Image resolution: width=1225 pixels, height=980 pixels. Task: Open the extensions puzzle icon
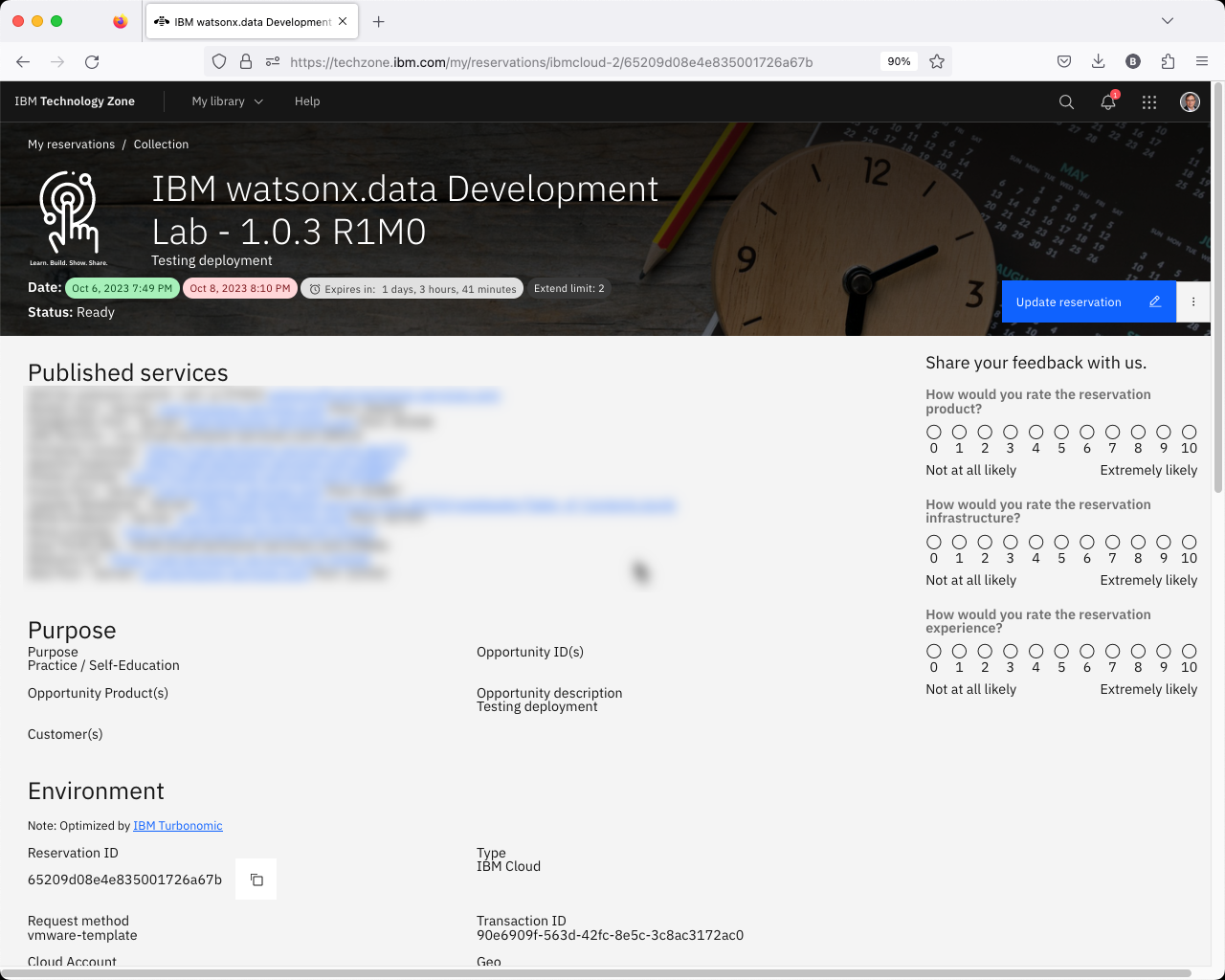pyautogui.click(x=1168, y=61)
